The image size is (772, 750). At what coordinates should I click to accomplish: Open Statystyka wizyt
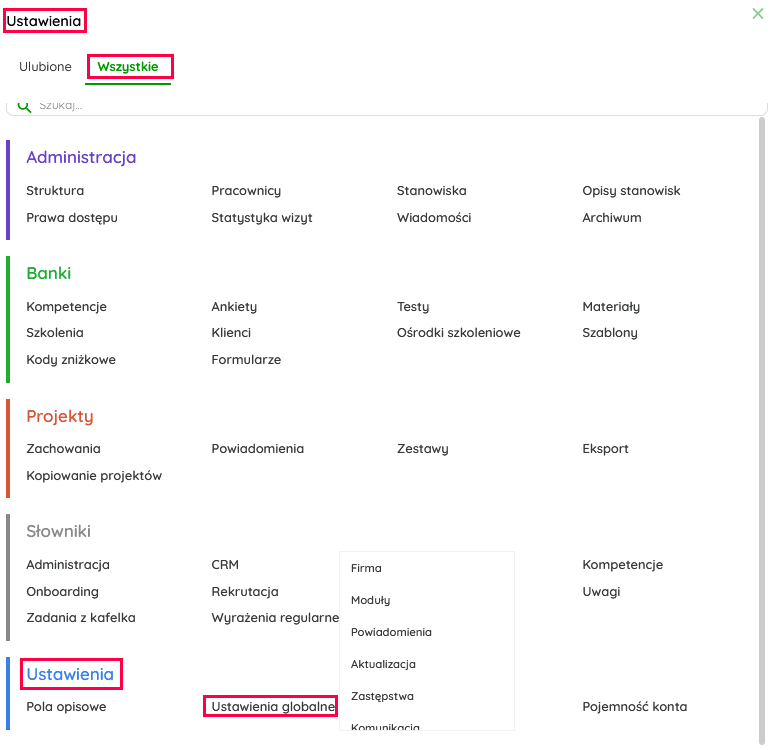click(262, 218)
